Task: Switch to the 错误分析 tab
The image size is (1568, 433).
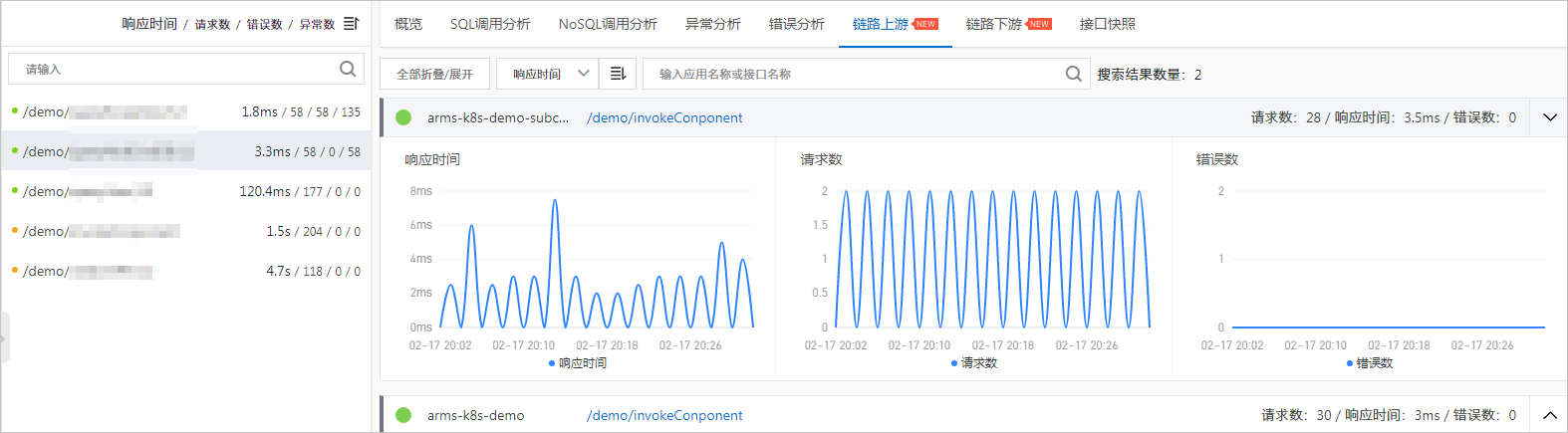Action: coord(797,24)
